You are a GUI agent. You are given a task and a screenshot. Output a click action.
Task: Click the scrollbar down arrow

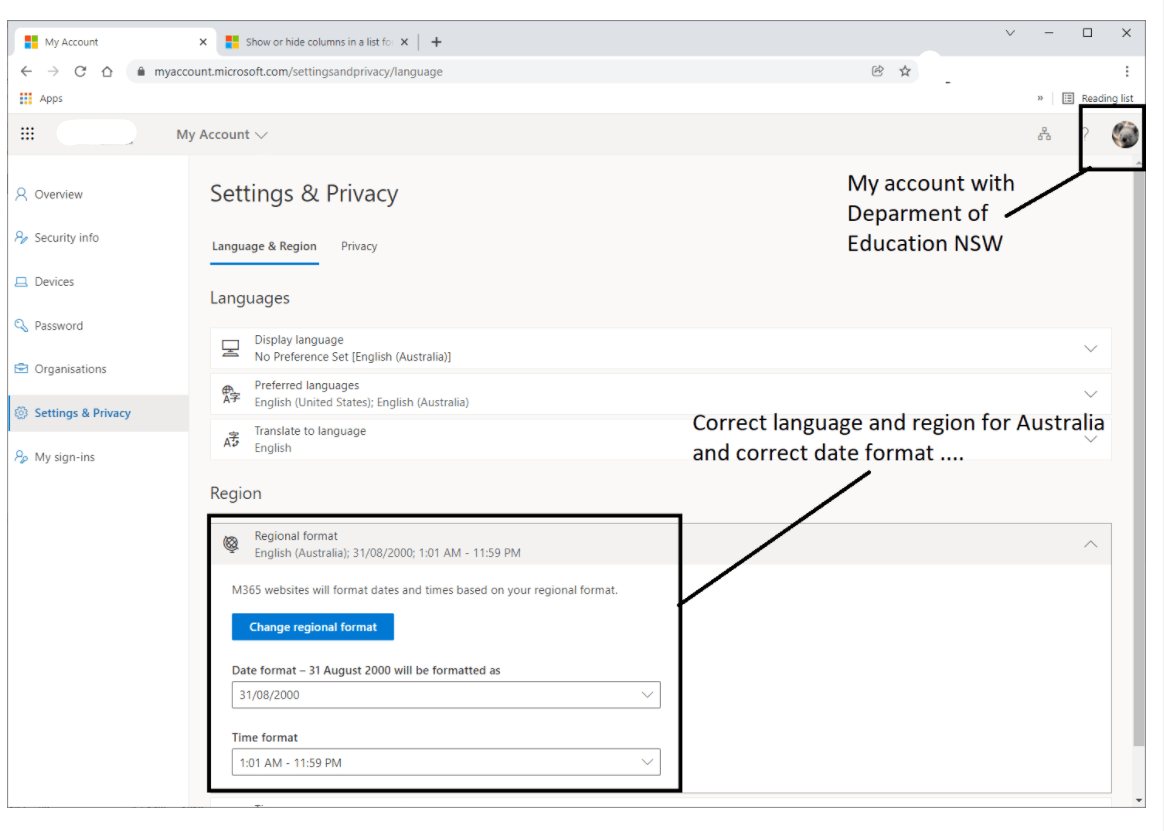pyautogui.click(x=1140, y=801)
